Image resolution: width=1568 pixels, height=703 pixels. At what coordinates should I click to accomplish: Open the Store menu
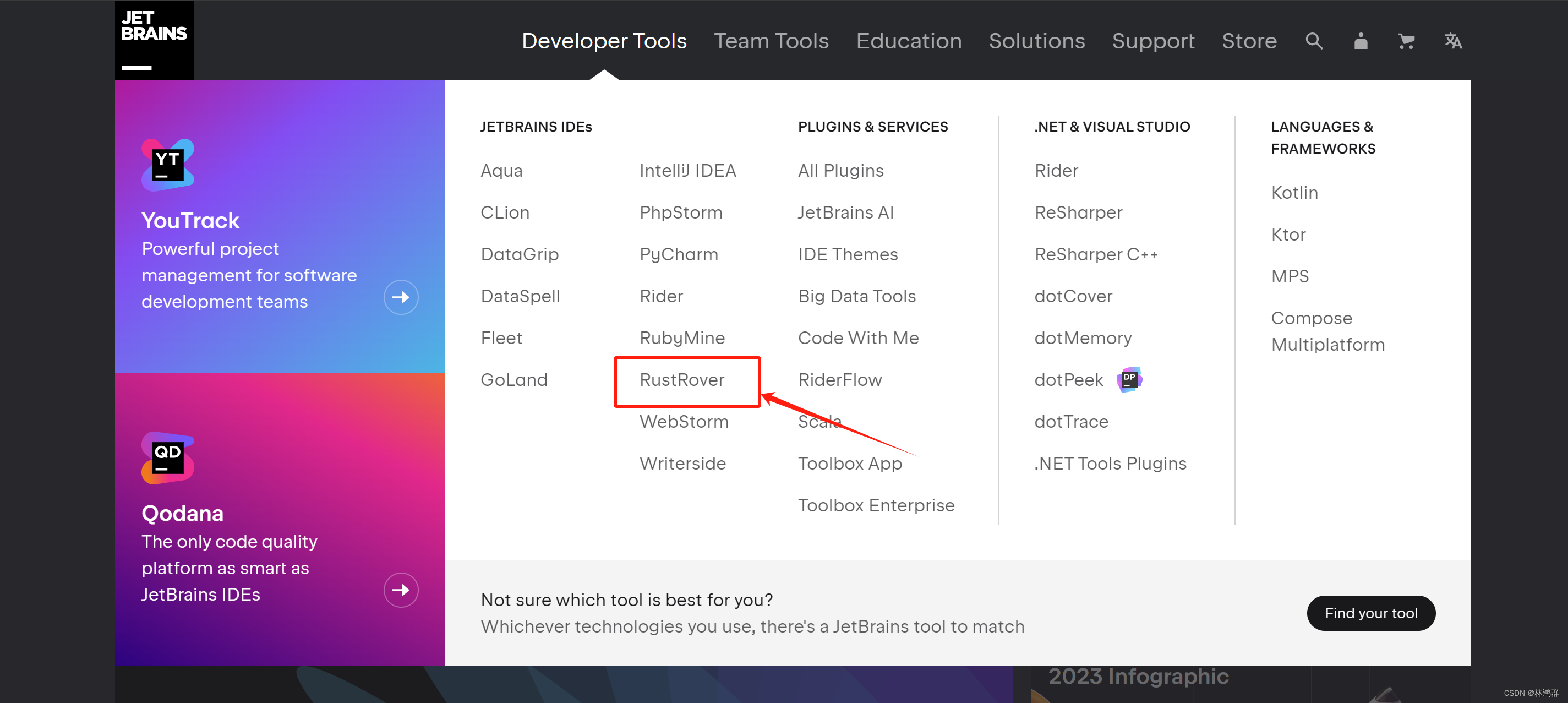point(1249,41)
